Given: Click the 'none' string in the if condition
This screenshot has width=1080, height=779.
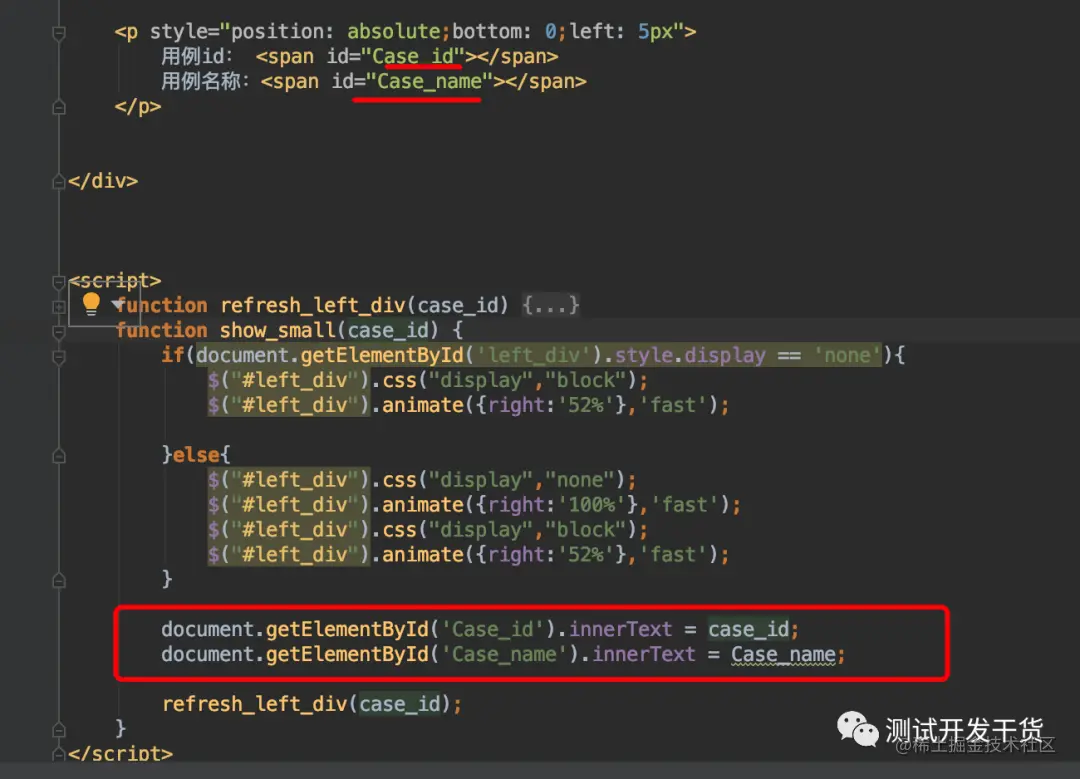Looking at the screenshot, I should [847, 355].
